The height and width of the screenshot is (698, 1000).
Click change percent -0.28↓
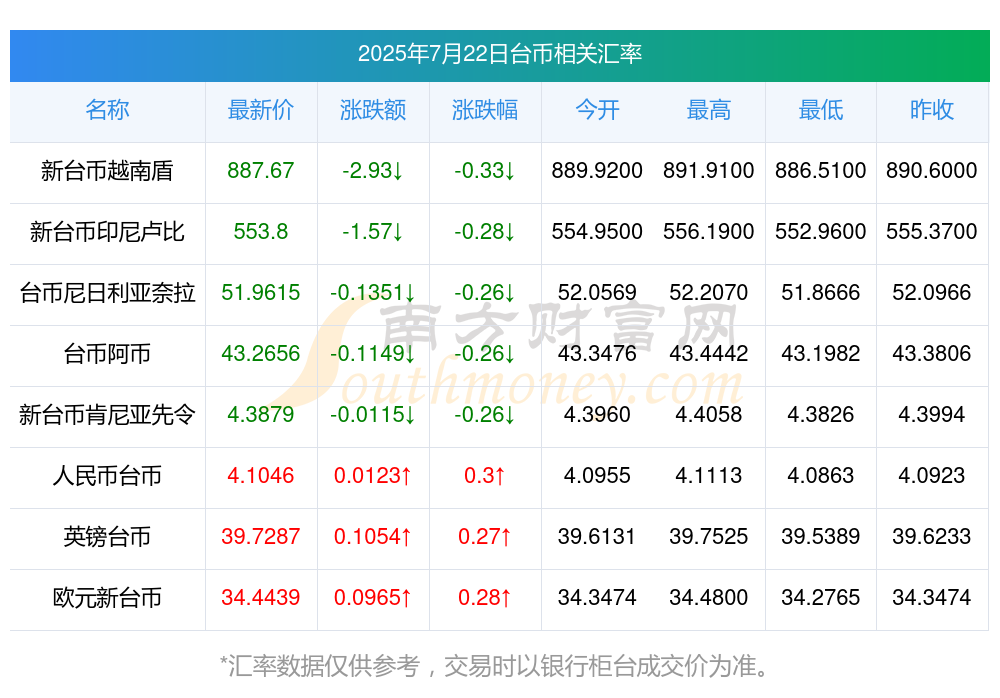[x=485, y=232]
